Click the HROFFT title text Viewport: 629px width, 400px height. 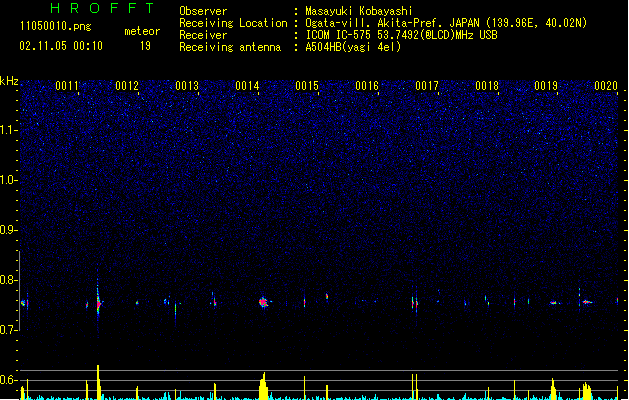pos(103,8)
